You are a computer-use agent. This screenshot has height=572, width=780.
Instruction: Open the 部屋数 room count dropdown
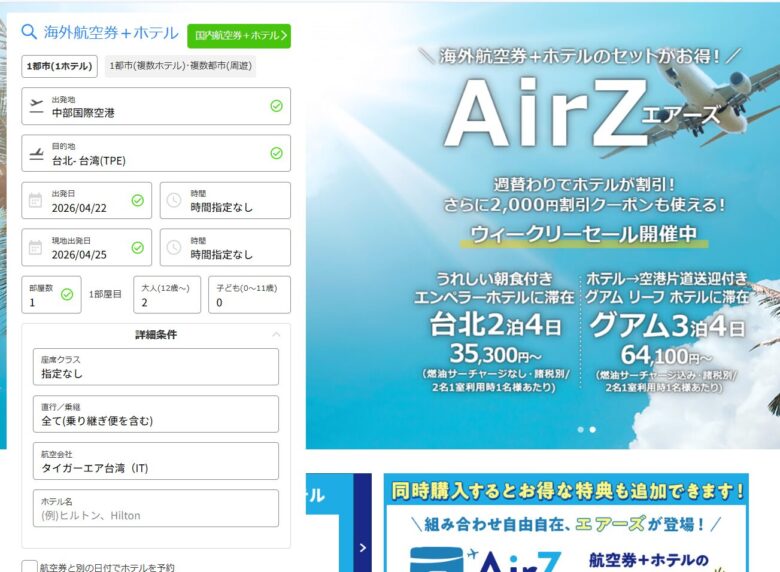[x=51, y=295]
